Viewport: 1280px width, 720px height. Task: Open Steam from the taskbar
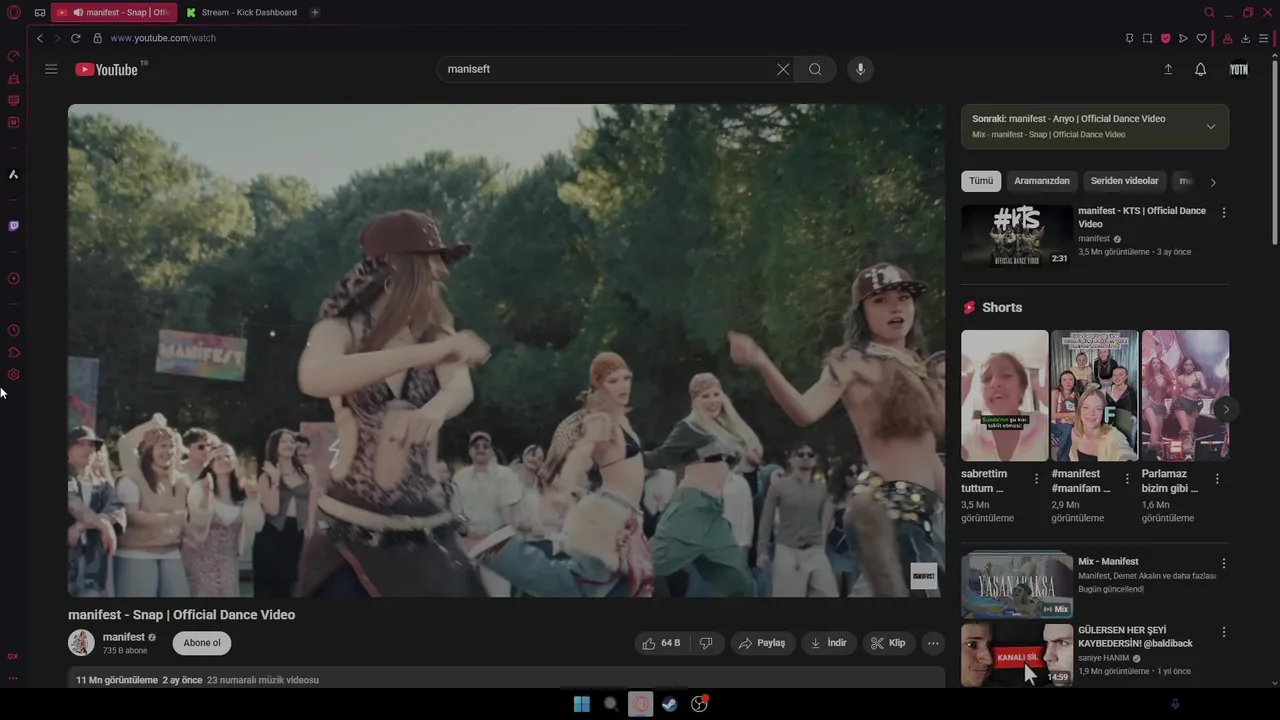[x=670, y=704]
